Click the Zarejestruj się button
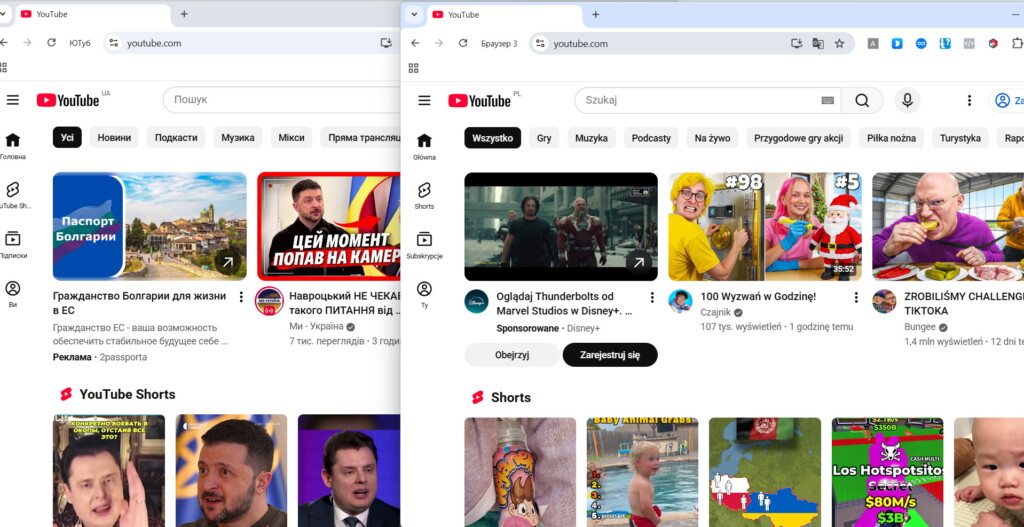The image size is (1024, 527). (610, 355)
